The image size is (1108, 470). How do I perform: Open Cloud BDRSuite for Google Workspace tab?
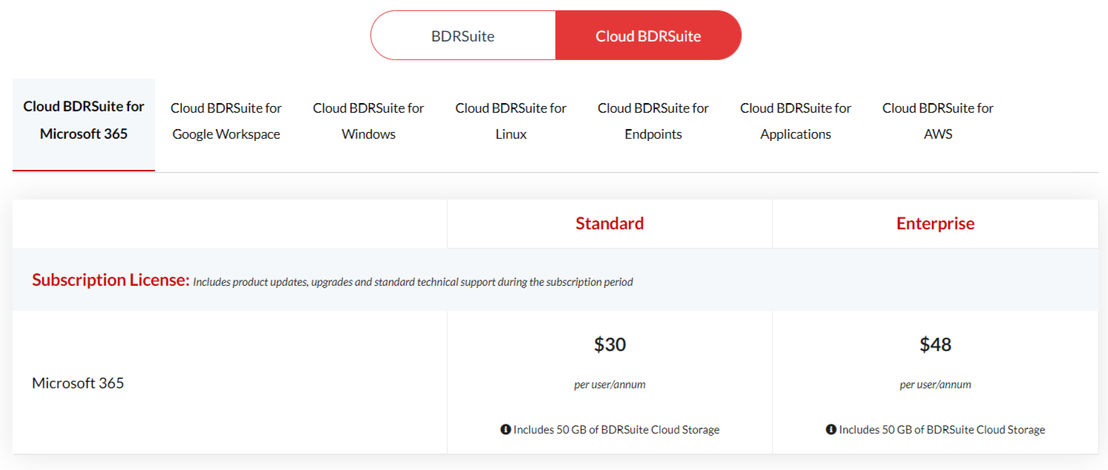pos(226,121)
